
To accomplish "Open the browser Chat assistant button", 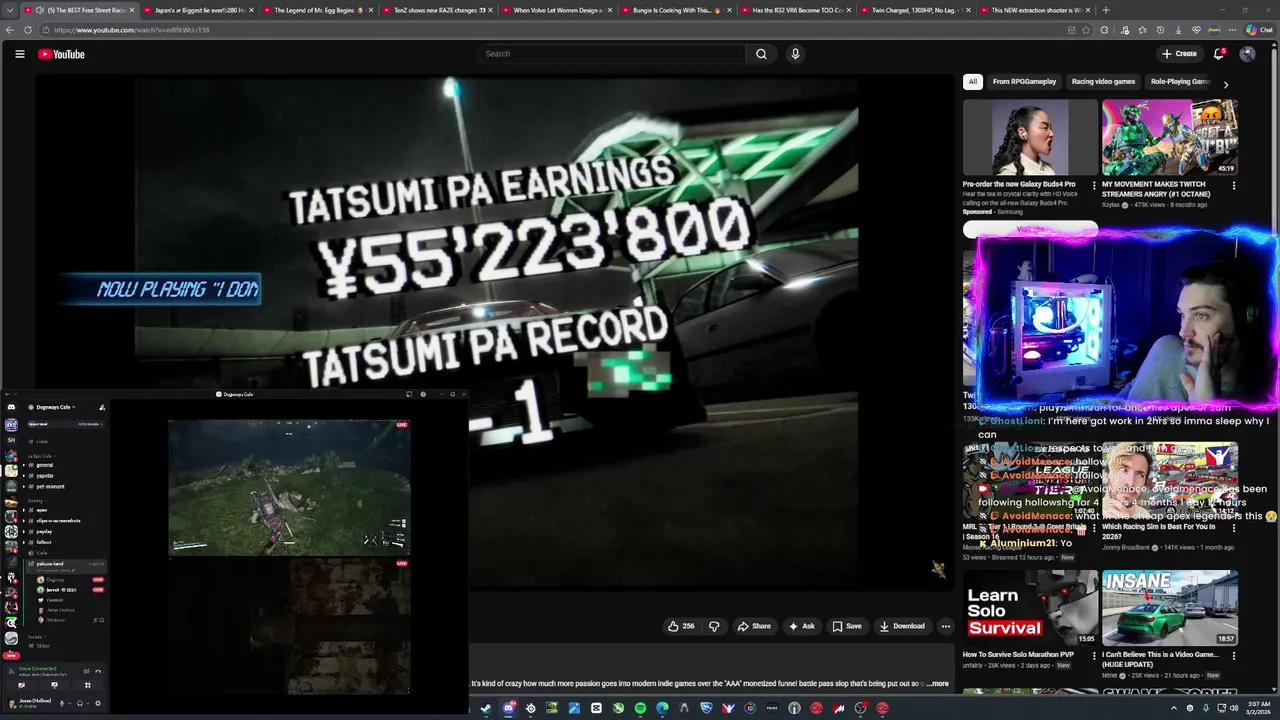I will pos(1258,30).
